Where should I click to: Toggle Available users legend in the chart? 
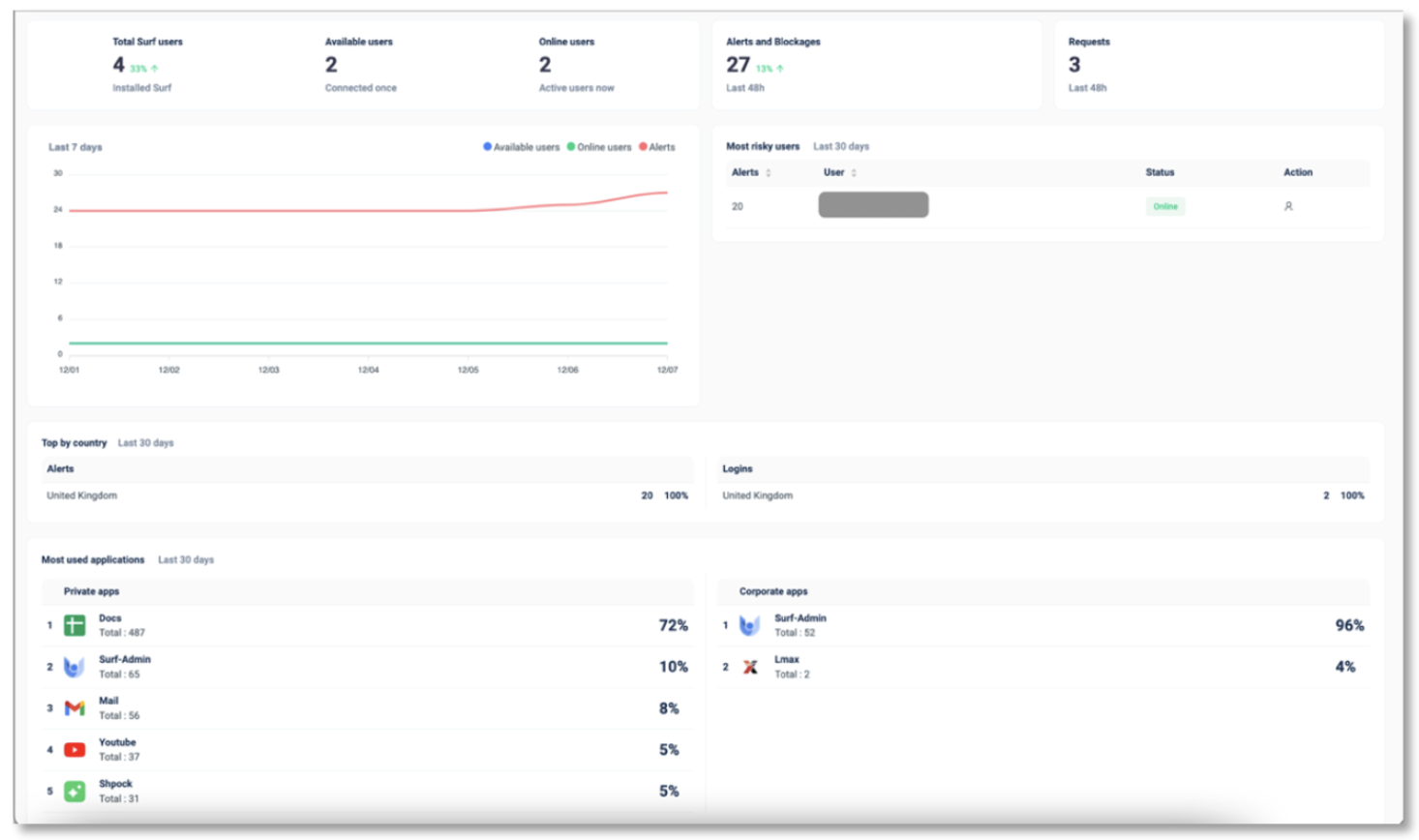tap(522, 147)
